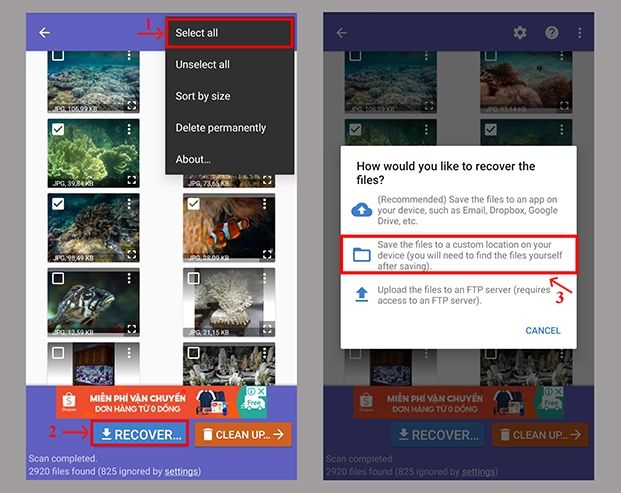
Task: Check the box on the bottom-right coral ornaments photo, left screen
Action: [x=193, y=352]
